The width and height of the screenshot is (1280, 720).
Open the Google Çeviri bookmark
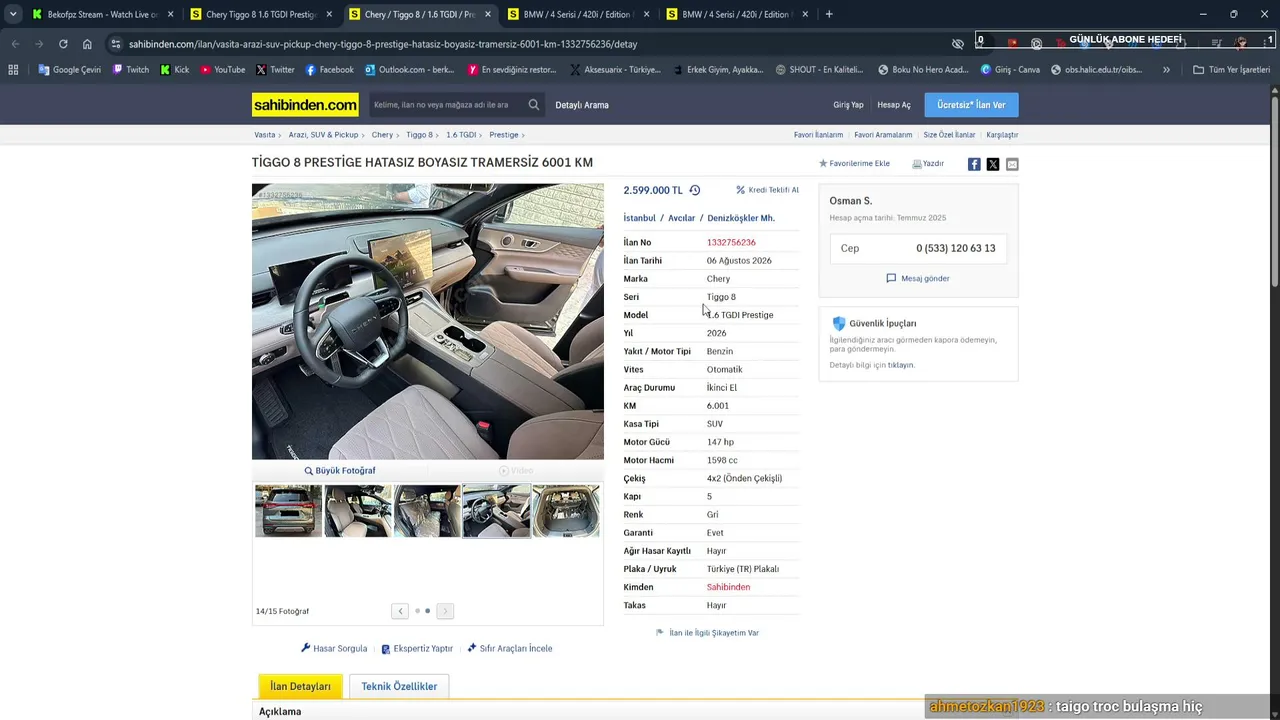(69, 70)
